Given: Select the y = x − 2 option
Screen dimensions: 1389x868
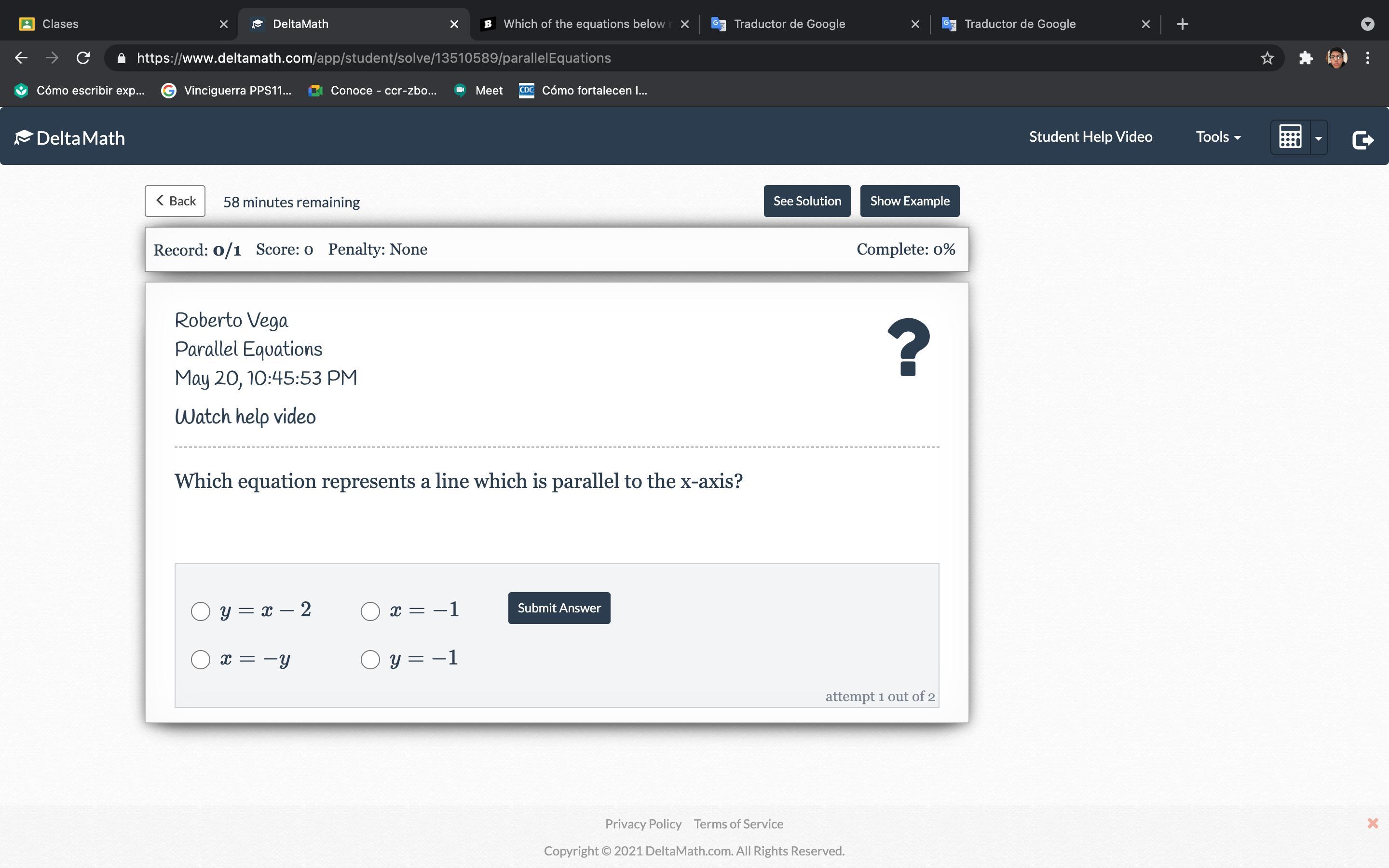Looking at the screenshot, I should coord(200,611).
